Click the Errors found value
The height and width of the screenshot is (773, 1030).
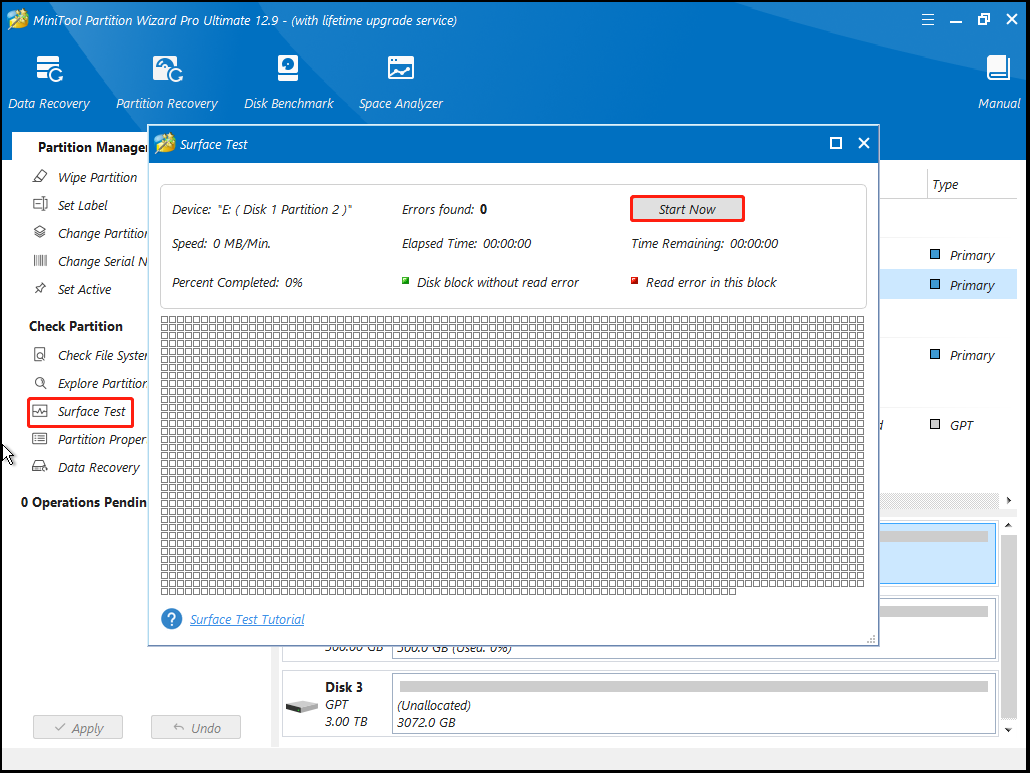[483, 210]
